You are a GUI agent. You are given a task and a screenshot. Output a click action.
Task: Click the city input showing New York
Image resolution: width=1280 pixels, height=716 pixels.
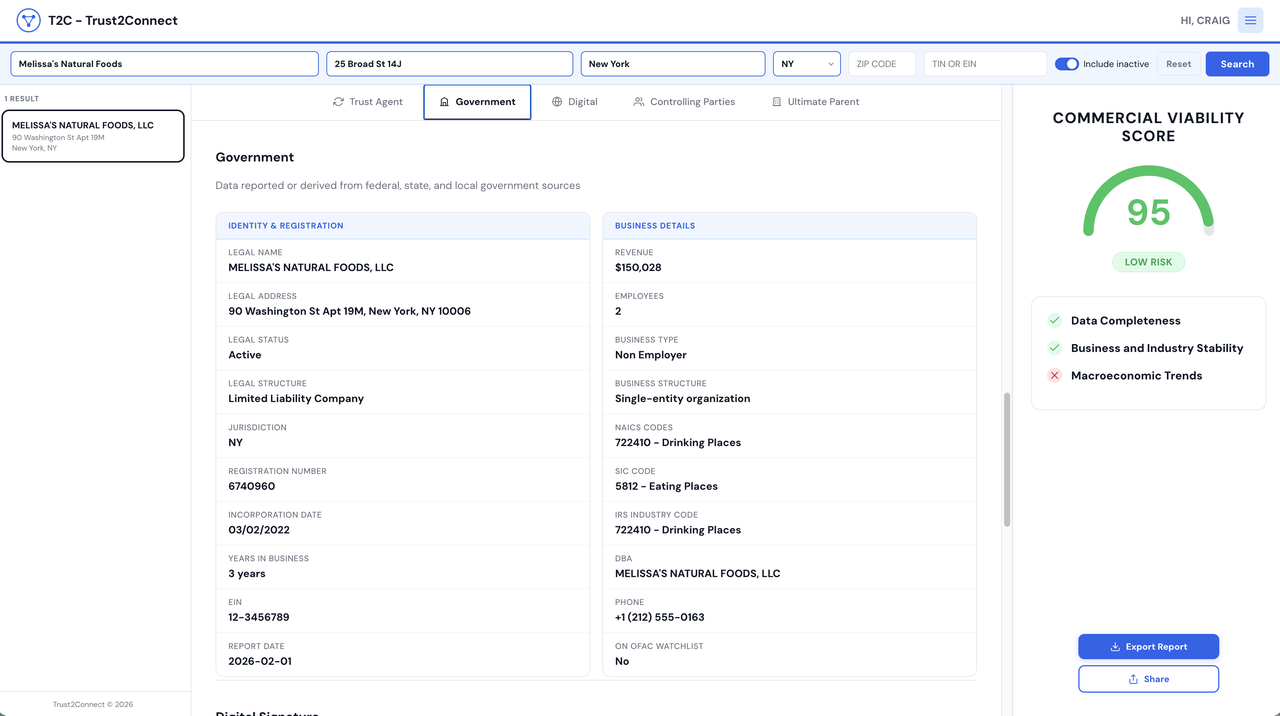[673, 64]
